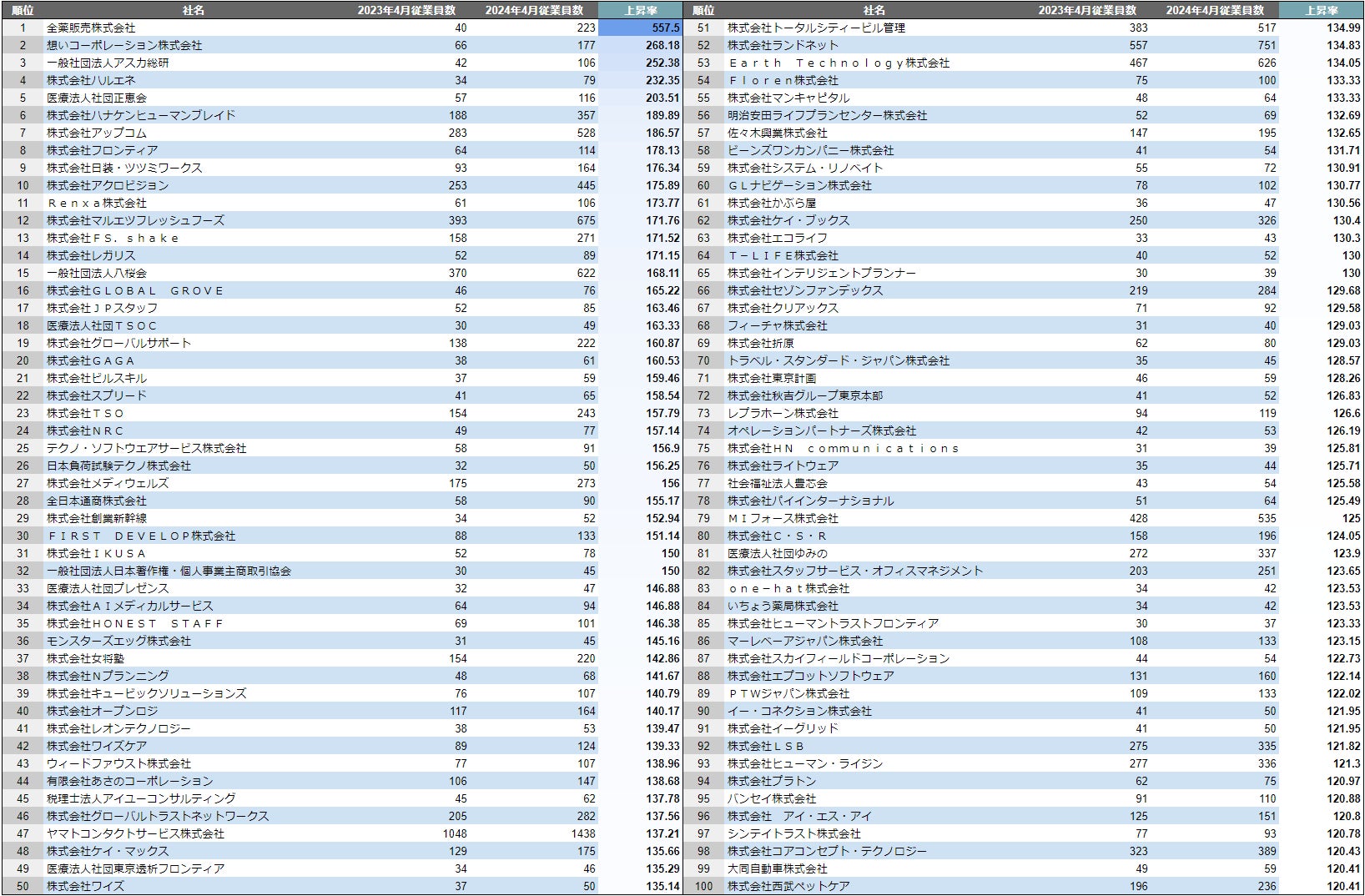Viewport: 1365px width, 896px height.
Task: Select 株式会社グローバルトラストネットワークス cell
Action: [x=158, y=816]
